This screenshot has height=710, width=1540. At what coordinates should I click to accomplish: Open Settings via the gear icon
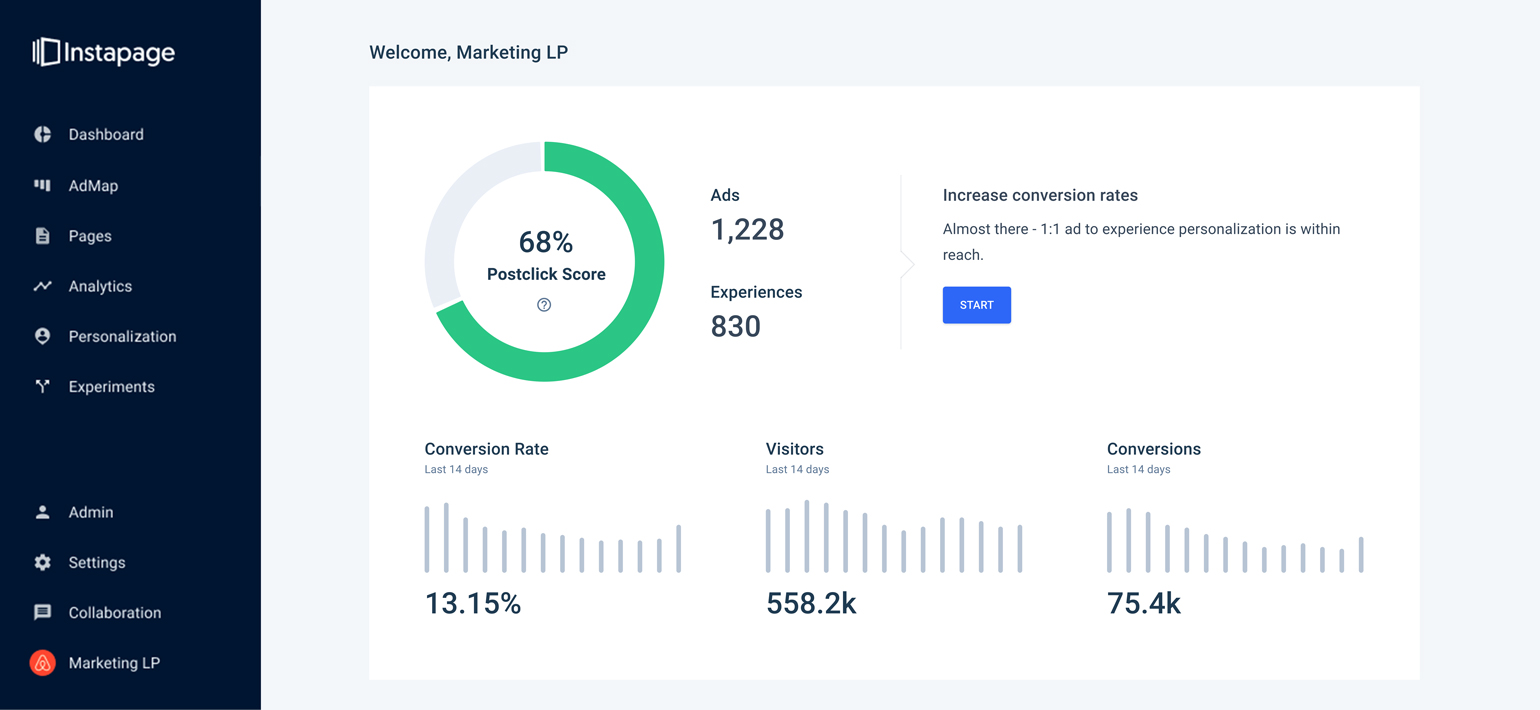pos(42,562)
